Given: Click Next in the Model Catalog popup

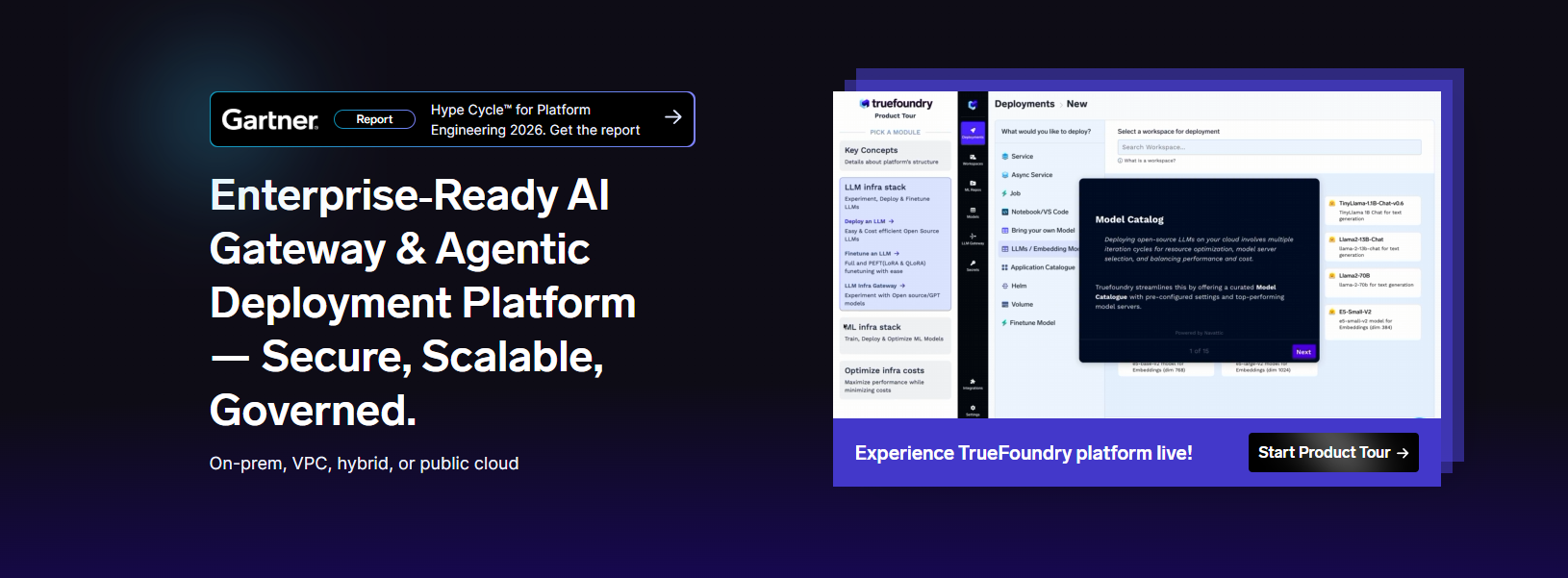Looking at the screenshot, I should [x=1303, y=352].
